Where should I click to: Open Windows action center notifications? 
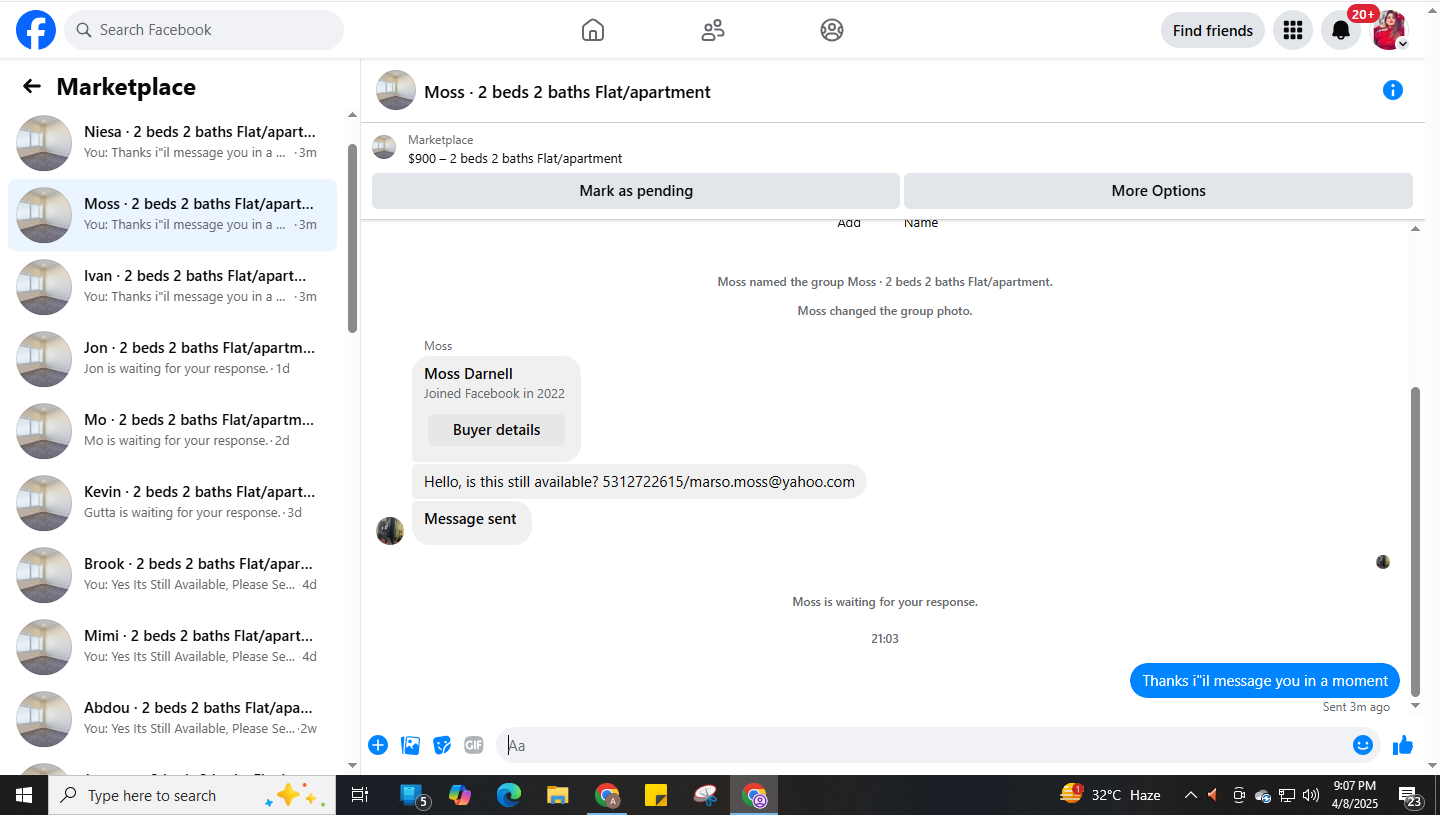[x=1410, y=796]
